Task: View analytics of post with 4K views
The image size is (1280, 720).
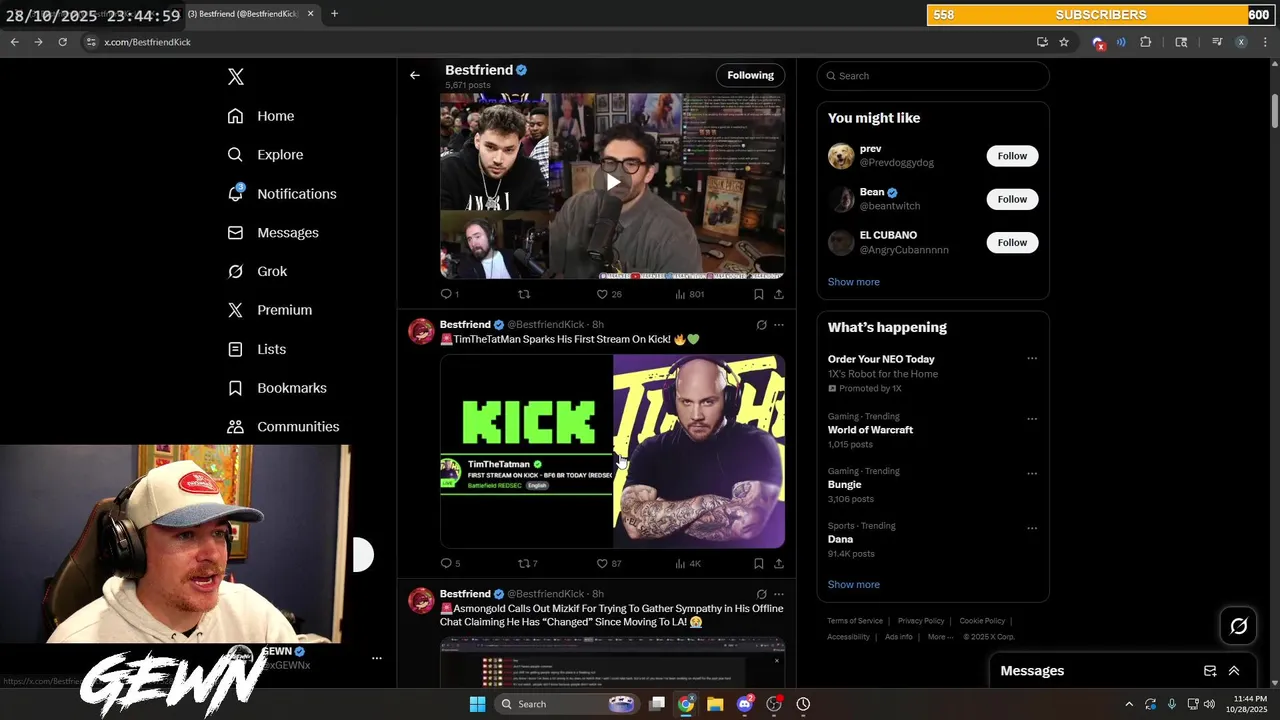Action: coord(688,563)
